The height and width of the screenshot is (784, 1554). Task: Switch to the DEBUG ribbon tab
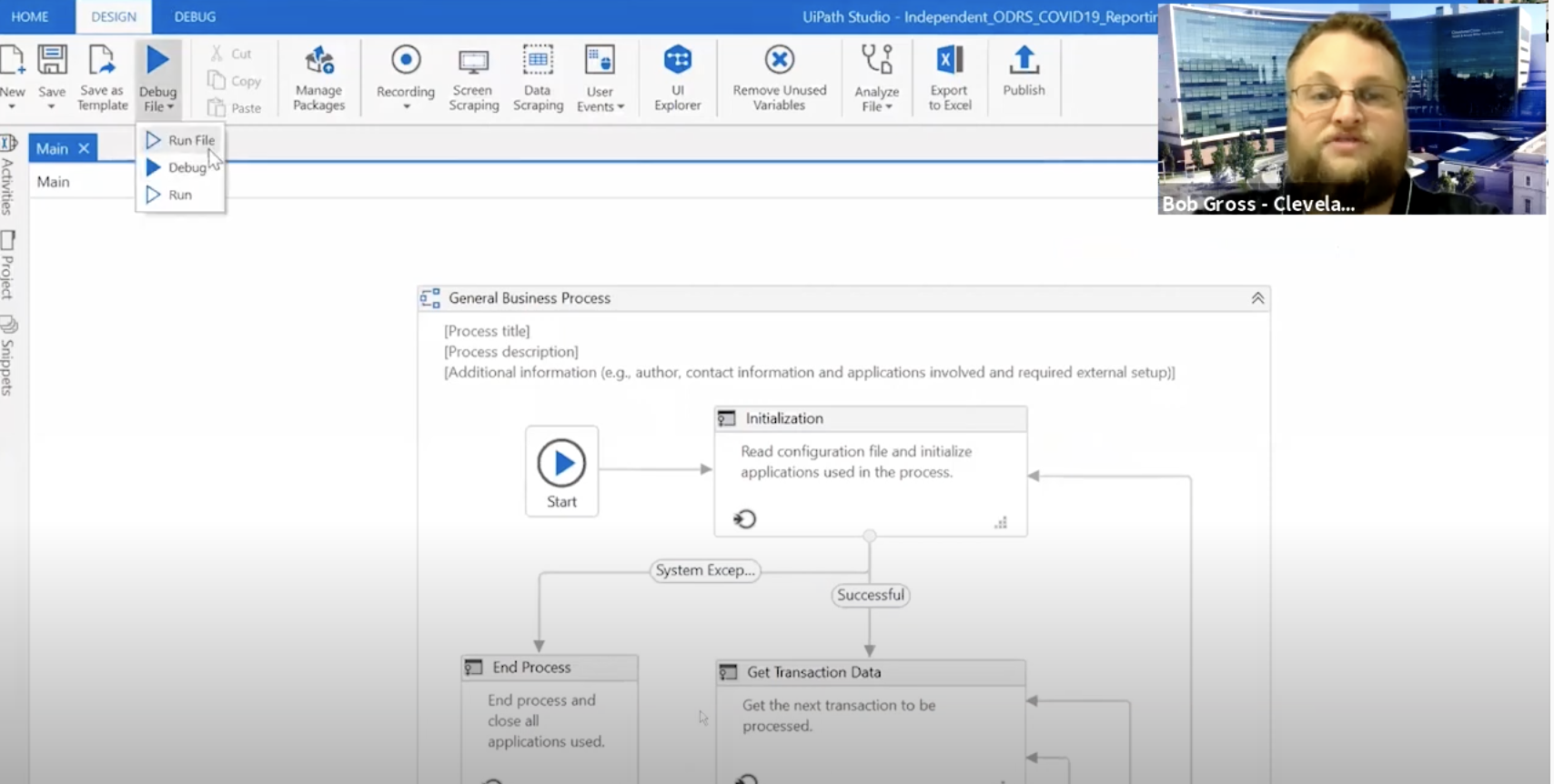[x=195, y=16]
